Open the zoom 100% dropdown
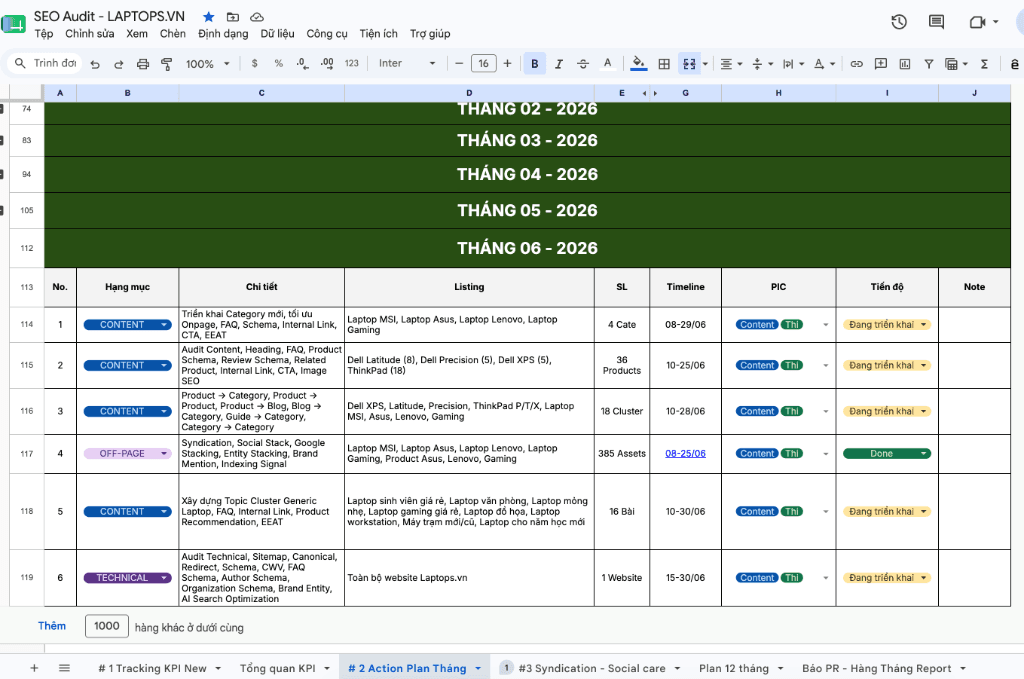Image resolution: width=1024 pixels, height=679 pixels. click(208, 64)
